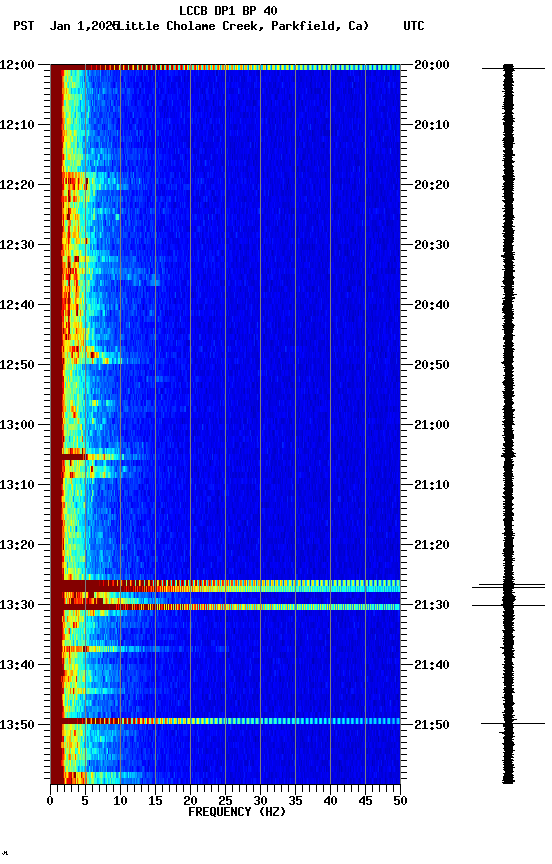Click the thick broadband band near 13:26

pos(225,586)
